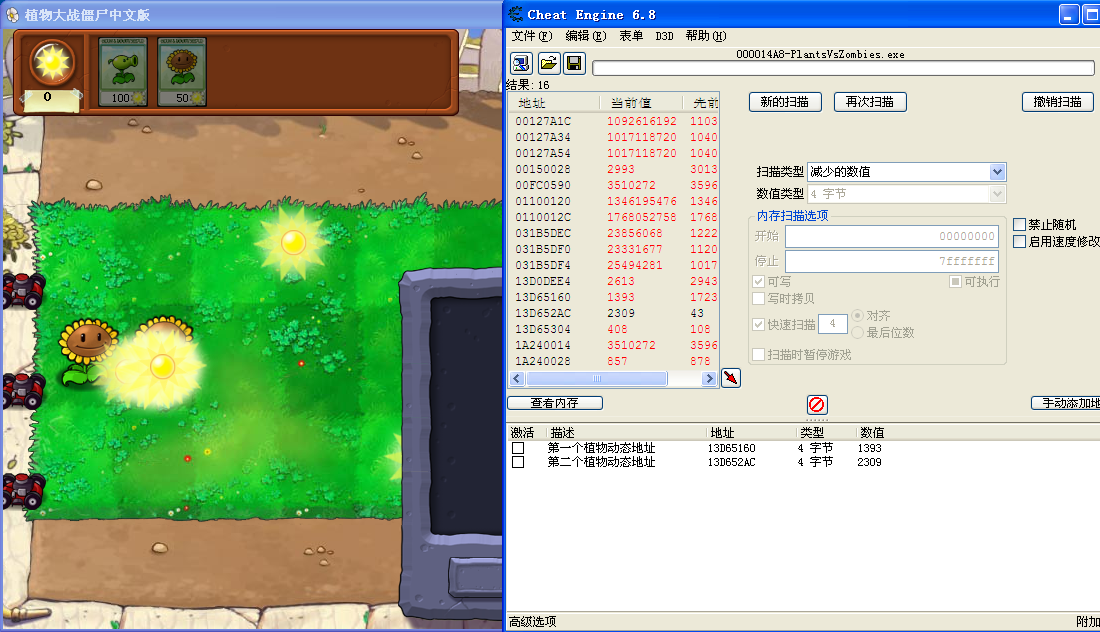Click the 查看内存 button

554,403
